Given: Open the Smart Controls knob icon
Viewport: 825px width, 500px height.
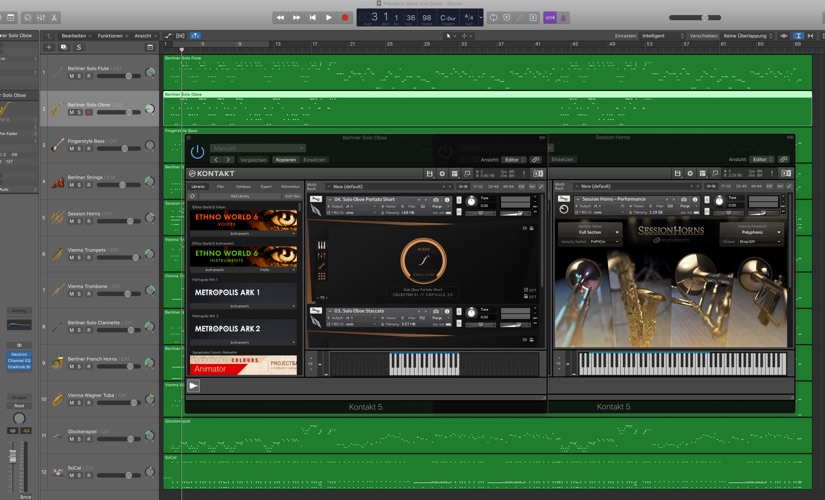Looking at the screenshot, I should (x=27, y=17).
